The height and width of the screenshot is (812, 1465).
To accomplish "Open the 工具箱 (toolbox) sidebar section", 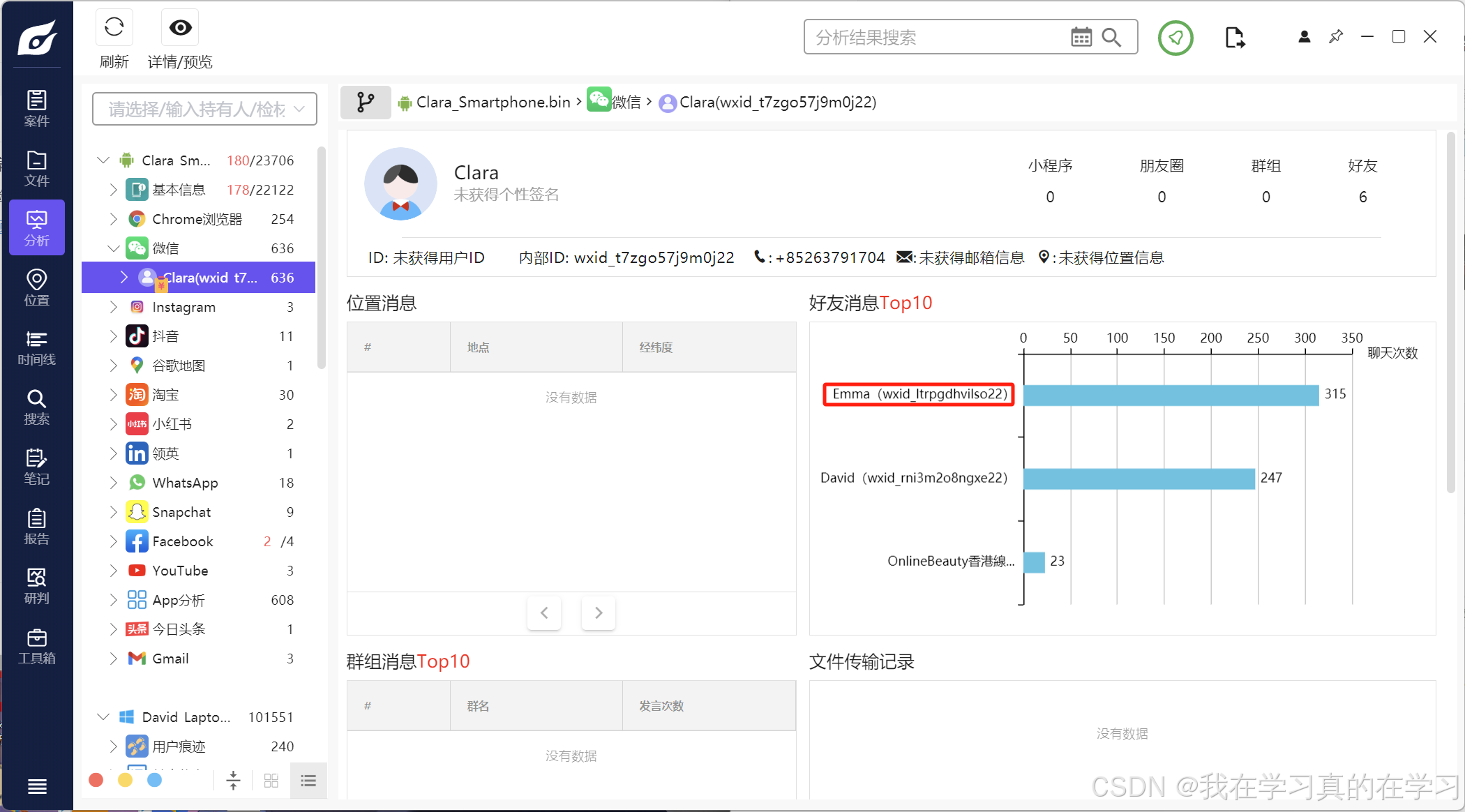I will tap(36, 646).
